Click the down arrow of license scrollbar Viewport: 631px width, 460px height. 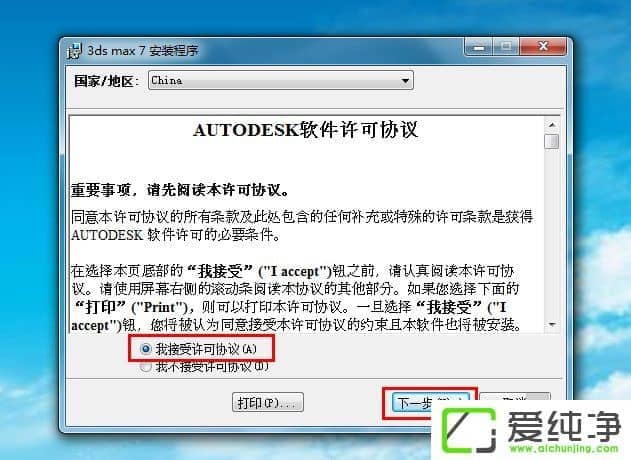(x=552, y=324)
